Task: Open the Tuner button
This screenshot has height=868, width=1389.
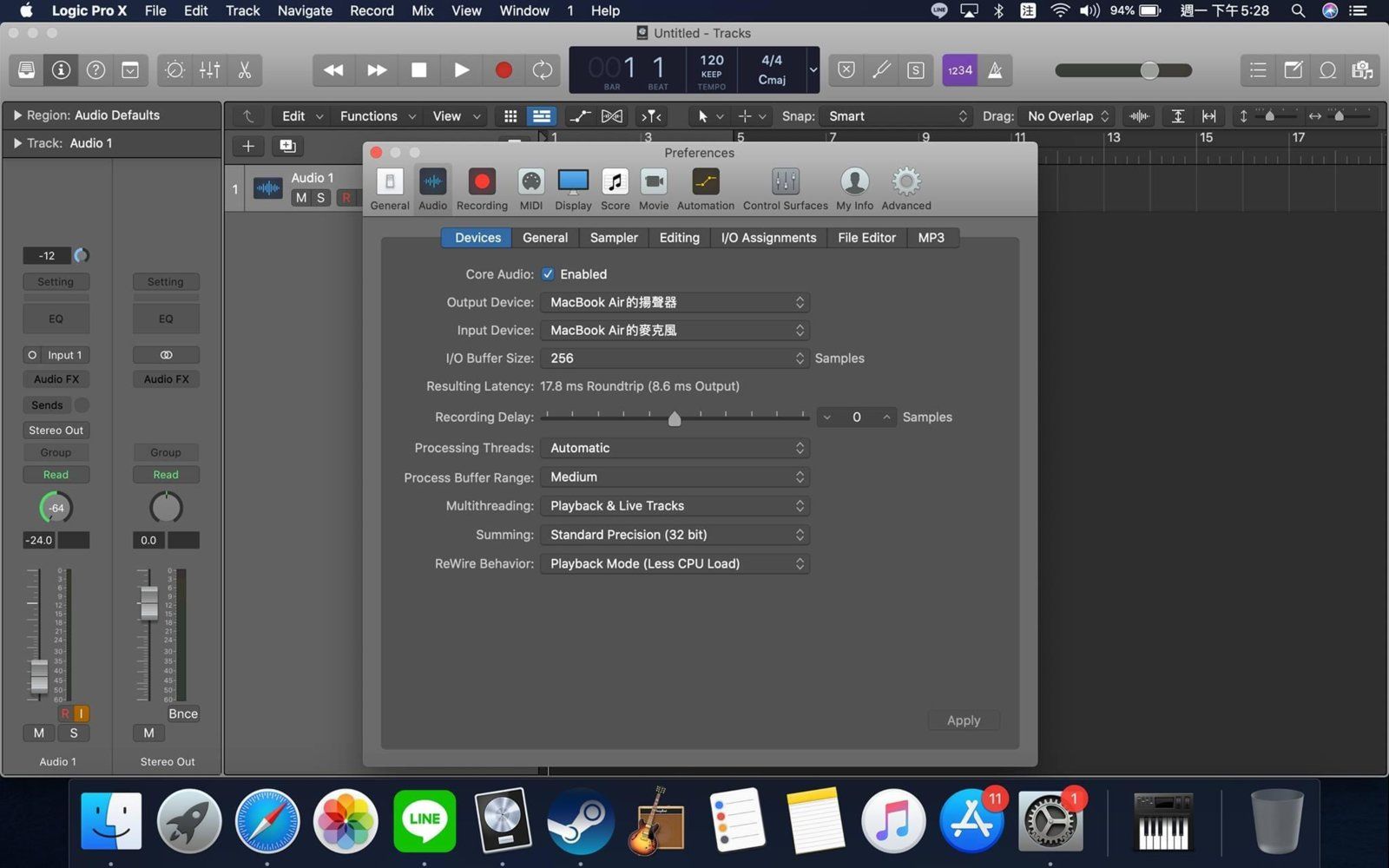Action: tap(881, 70)
